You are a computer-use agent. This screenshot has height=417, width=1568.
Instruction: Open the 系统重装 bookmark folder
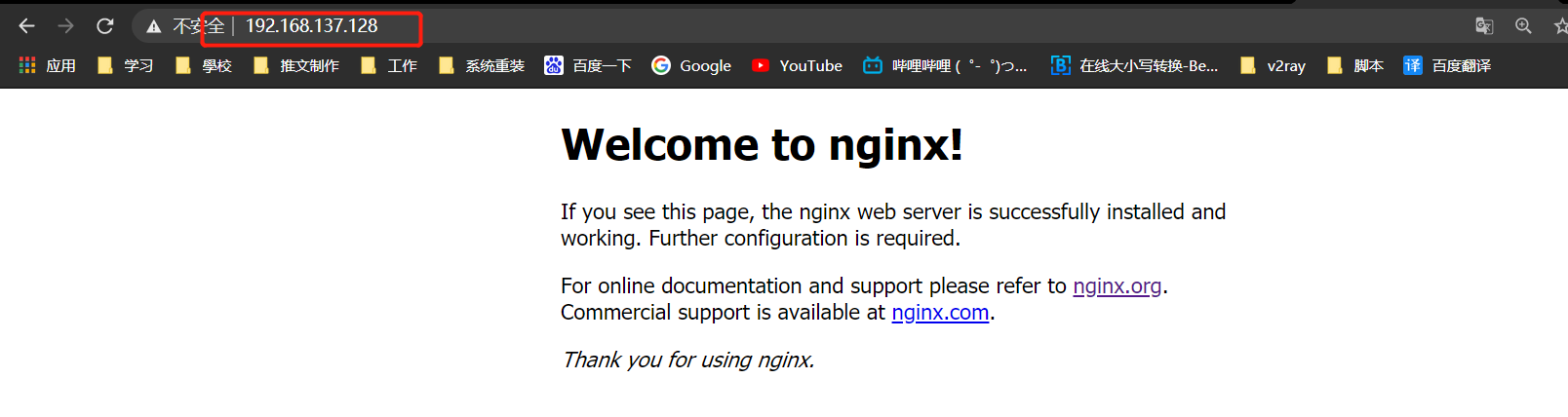481,65
